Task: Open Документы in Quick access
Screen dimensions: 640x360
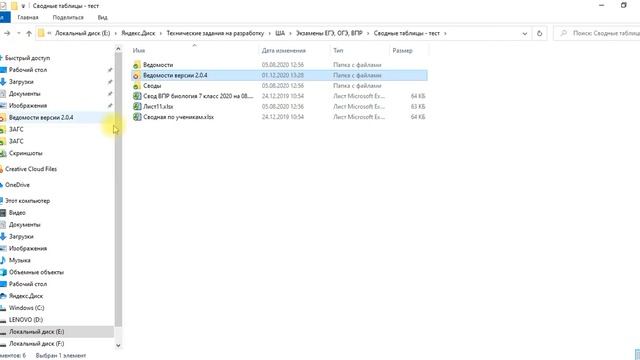Action: pos(24,94)
